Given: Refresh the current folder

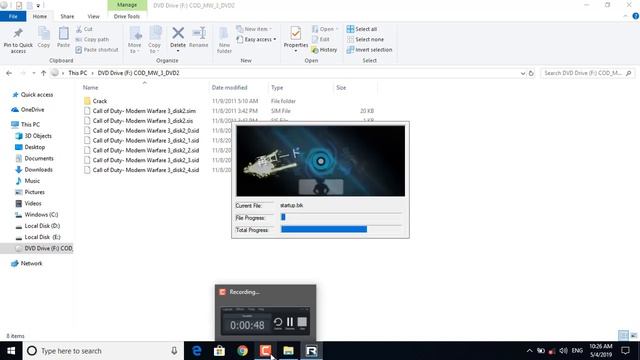Looking at the screenshot, I should (531, 73).
